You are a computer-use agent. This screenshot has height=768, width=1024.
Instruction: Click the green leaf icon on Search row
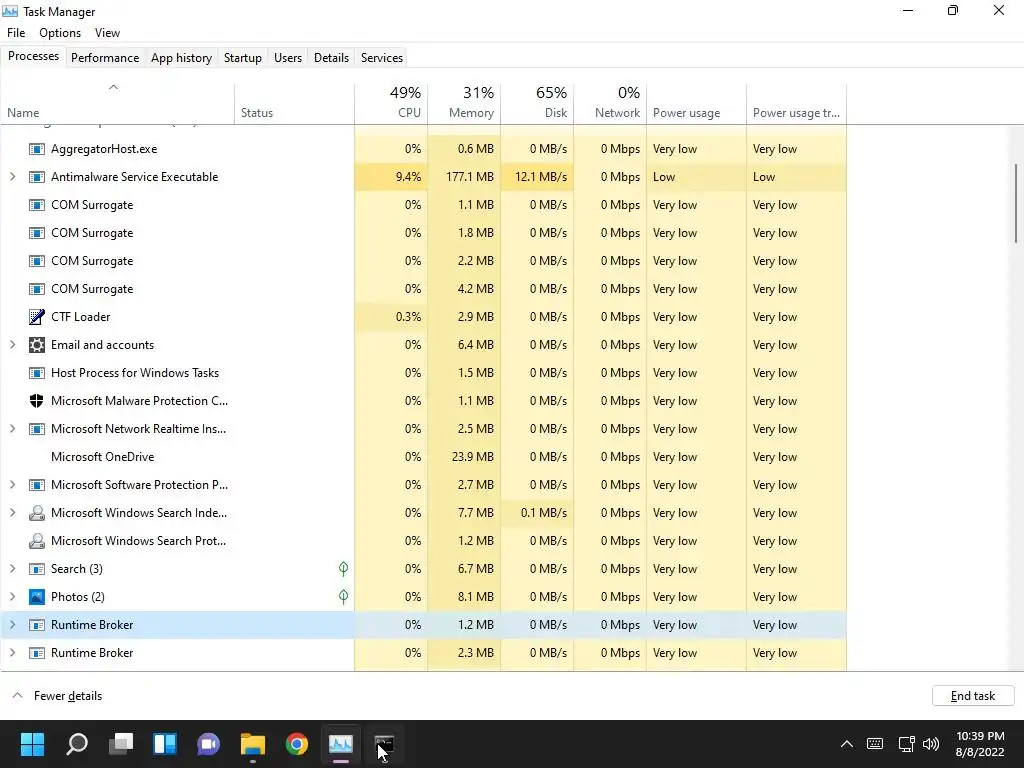pos(344,569)
